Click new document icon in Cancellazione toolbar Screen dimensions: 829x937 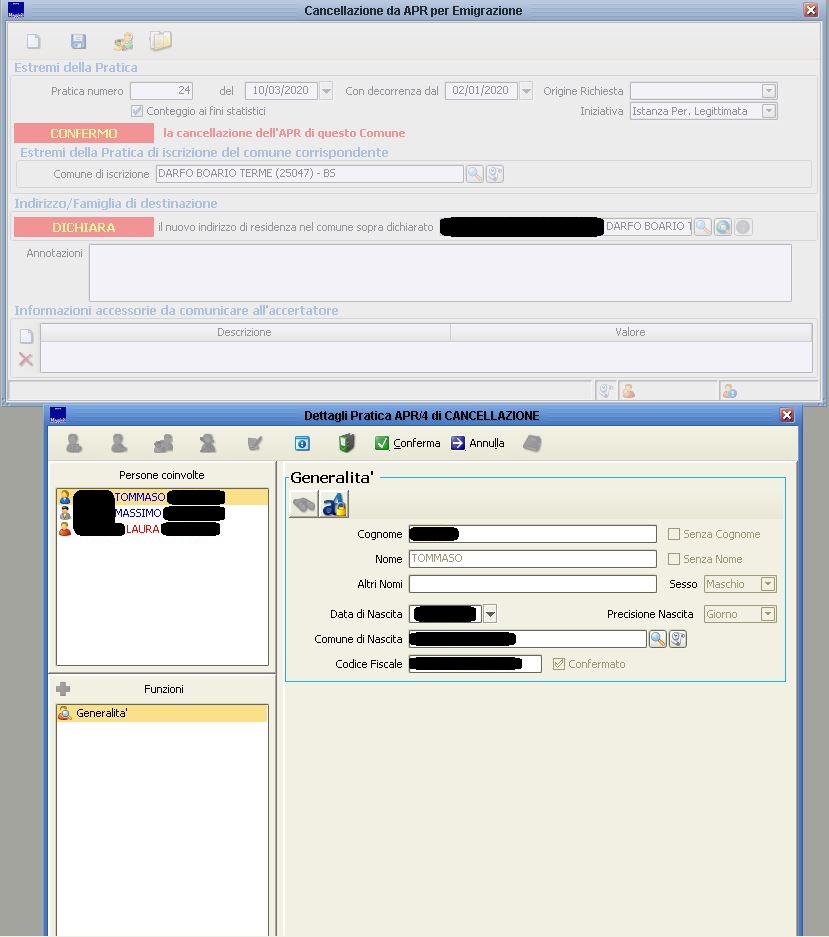point(33,41)
